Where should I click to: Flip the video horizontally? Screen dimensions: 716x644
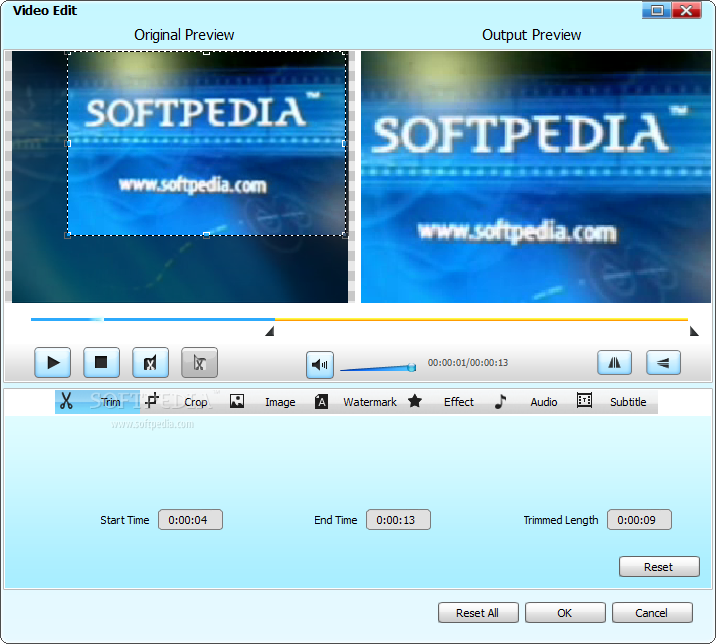(615, 363)
